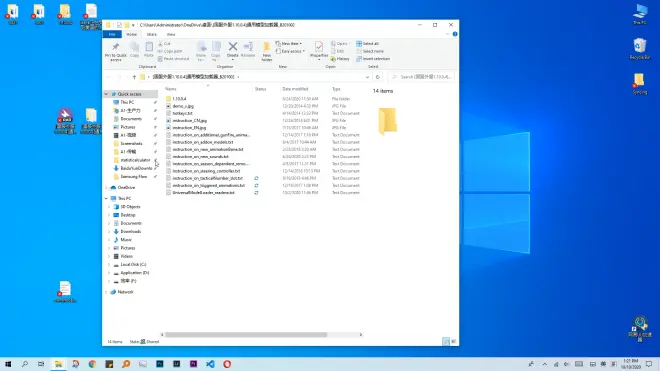
Task: Switch to the View ribbon tab
Action: click(171, 35)
